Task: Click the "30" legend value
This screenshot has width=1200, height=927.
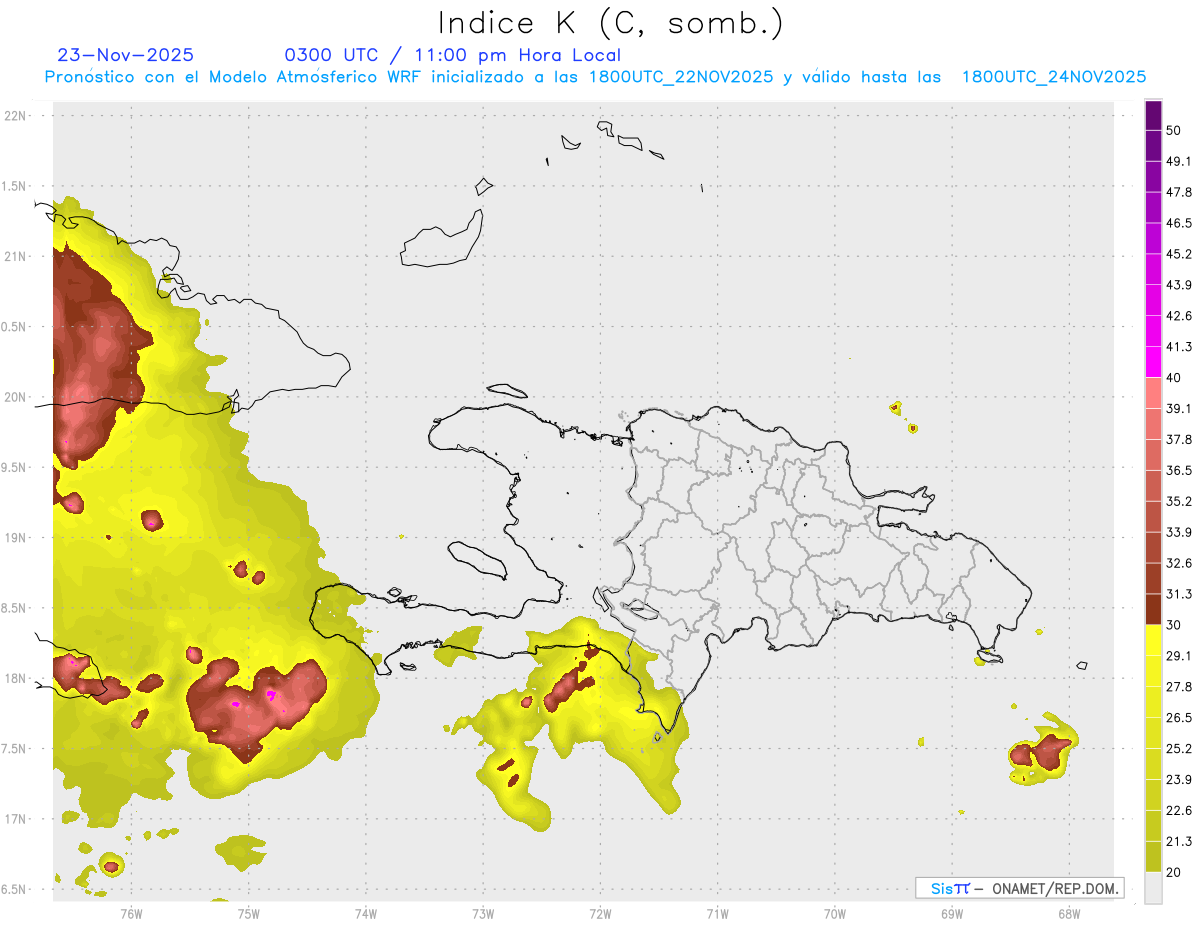Action: point(1174,626)
